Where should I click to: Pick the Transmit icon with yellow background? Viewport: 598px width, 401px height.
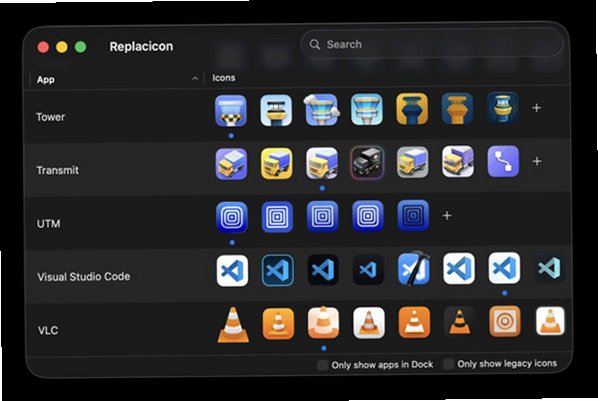[277, 164]
